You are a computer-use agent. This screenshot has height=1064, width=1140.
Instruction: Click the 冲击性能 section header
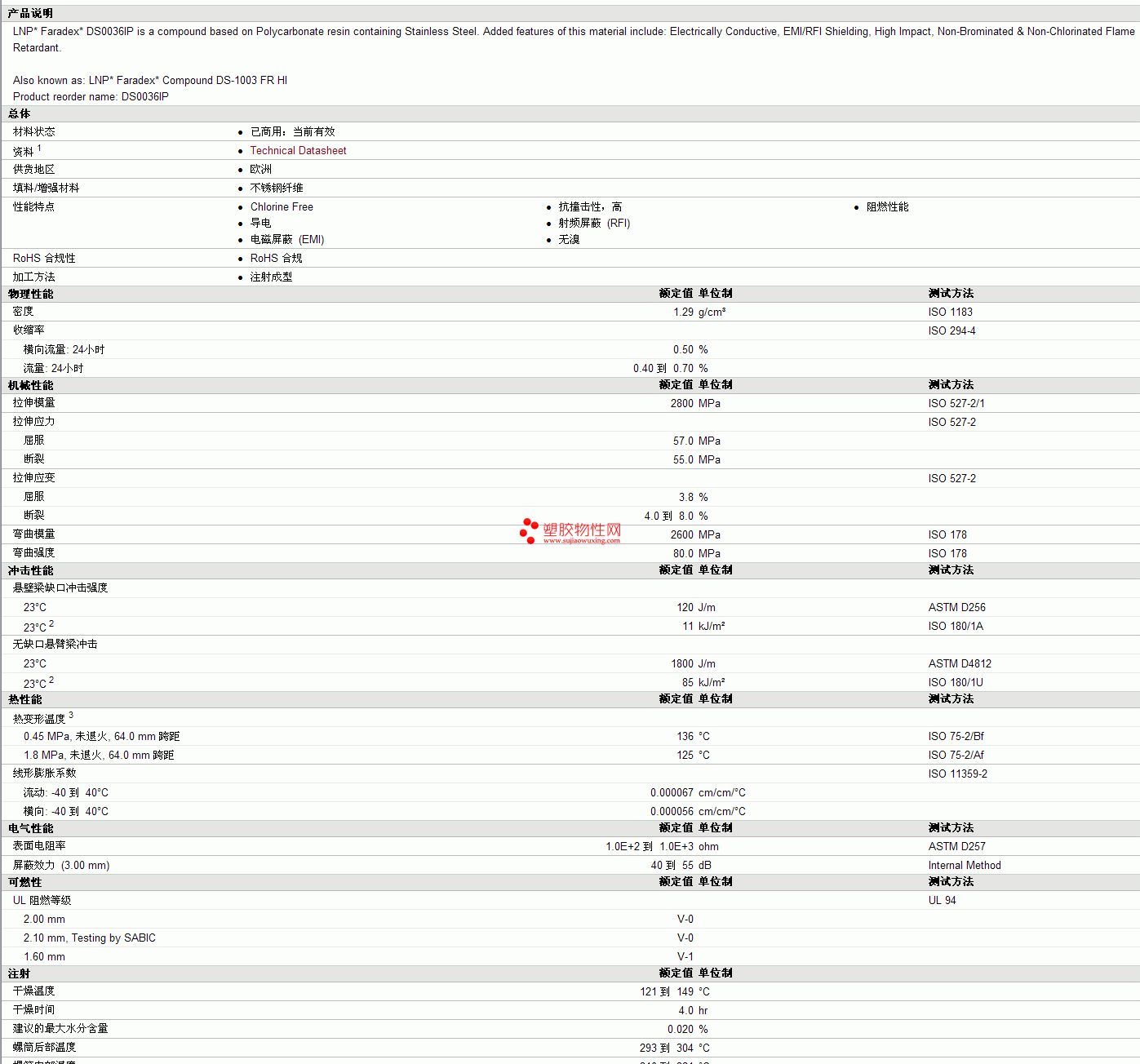tap(31, 571)
